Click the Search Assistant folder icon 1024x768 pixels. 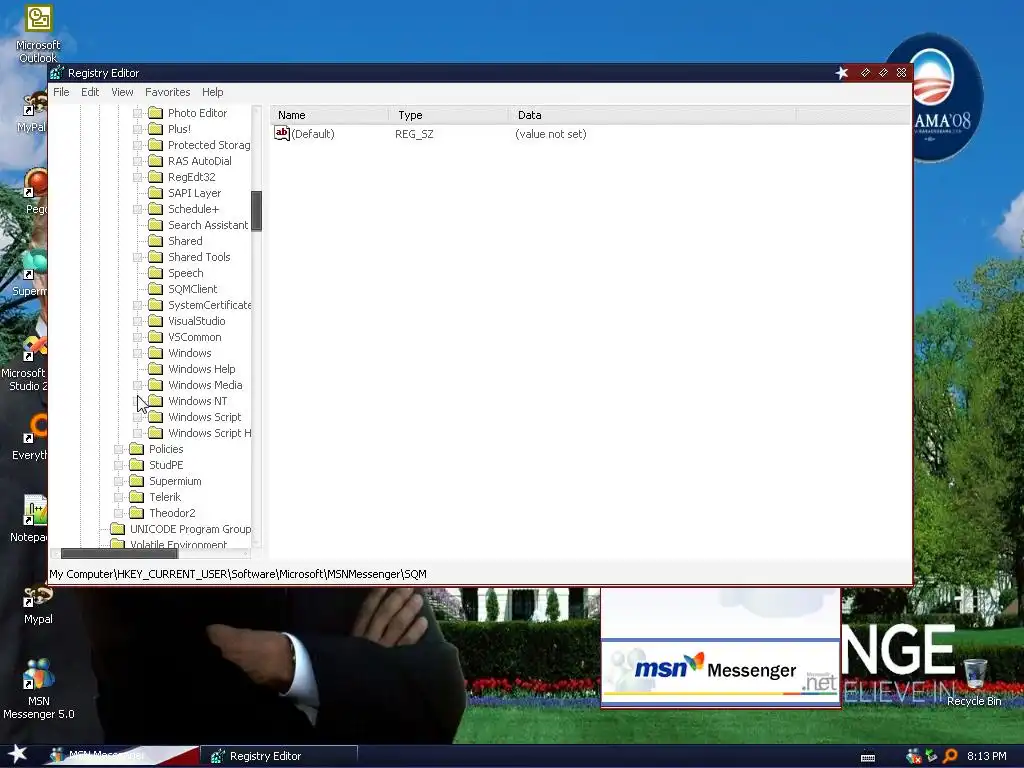click(155, 225)
